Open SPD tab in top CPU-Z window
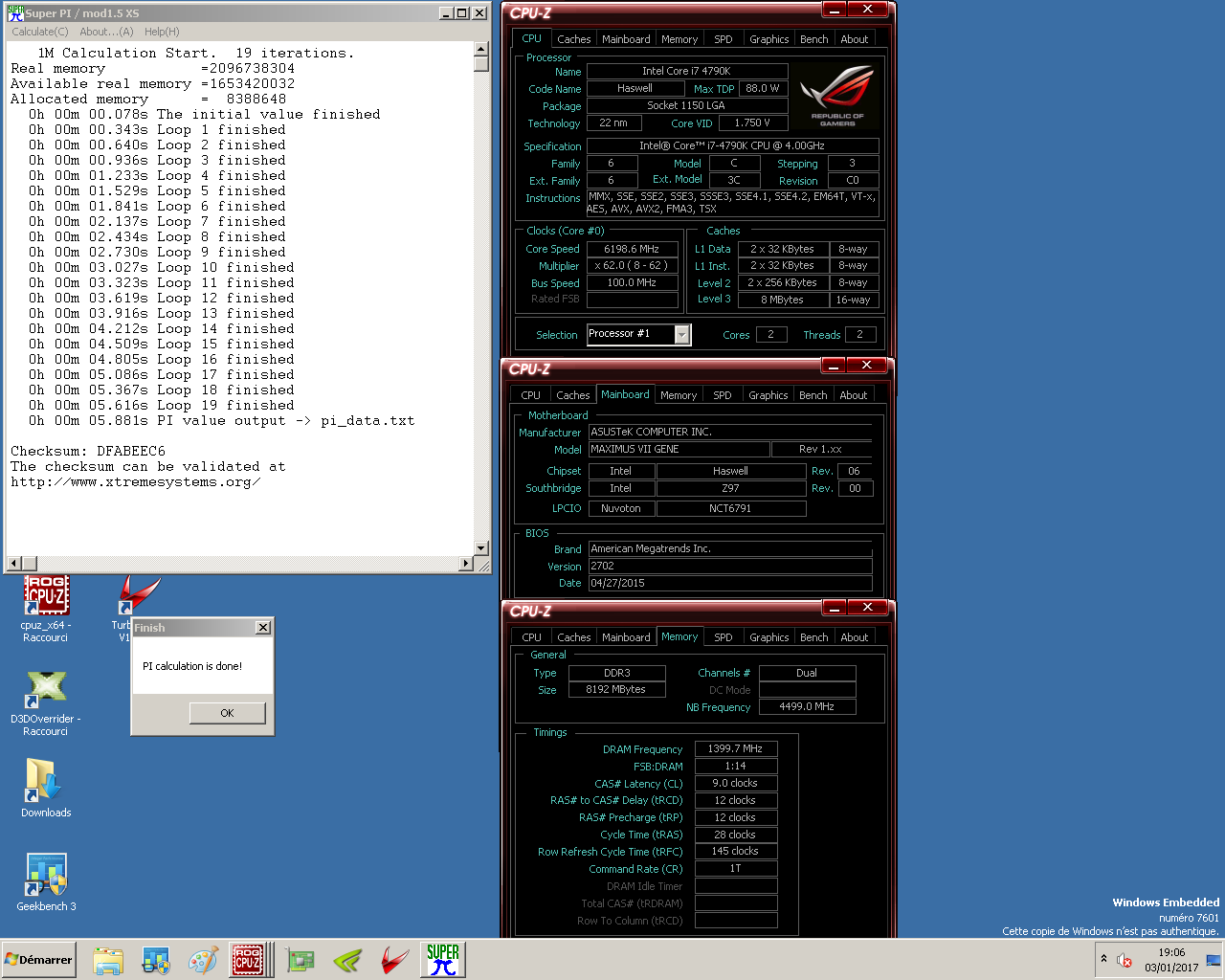The width and height of the screenshot is (1225, 980). (724, 39)
